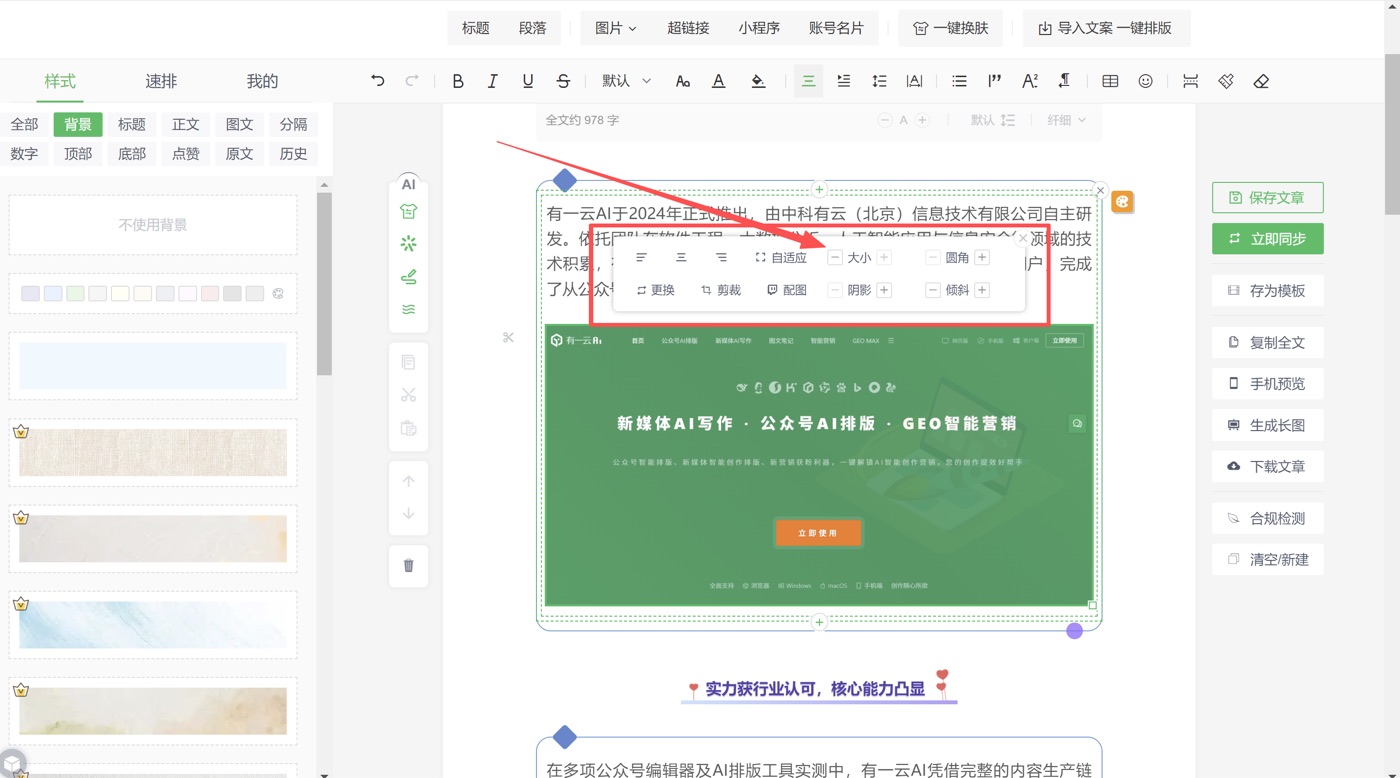Select the eraser clear-format tool
Viewport: 1400px width, 778px height.
pos(1261,81)
